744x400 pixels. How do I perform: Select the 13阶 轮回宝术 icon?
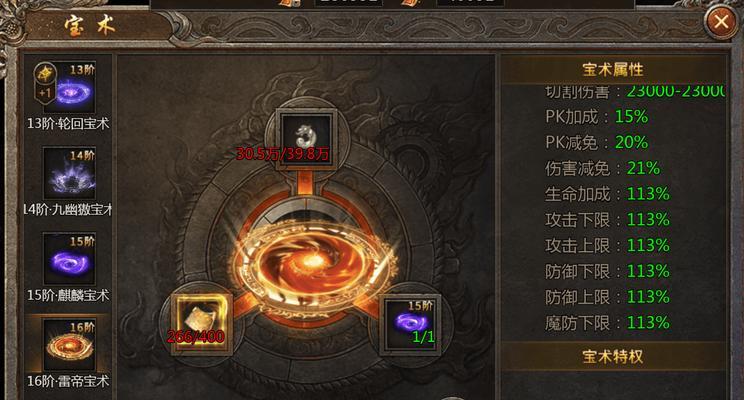click(69, 87)
